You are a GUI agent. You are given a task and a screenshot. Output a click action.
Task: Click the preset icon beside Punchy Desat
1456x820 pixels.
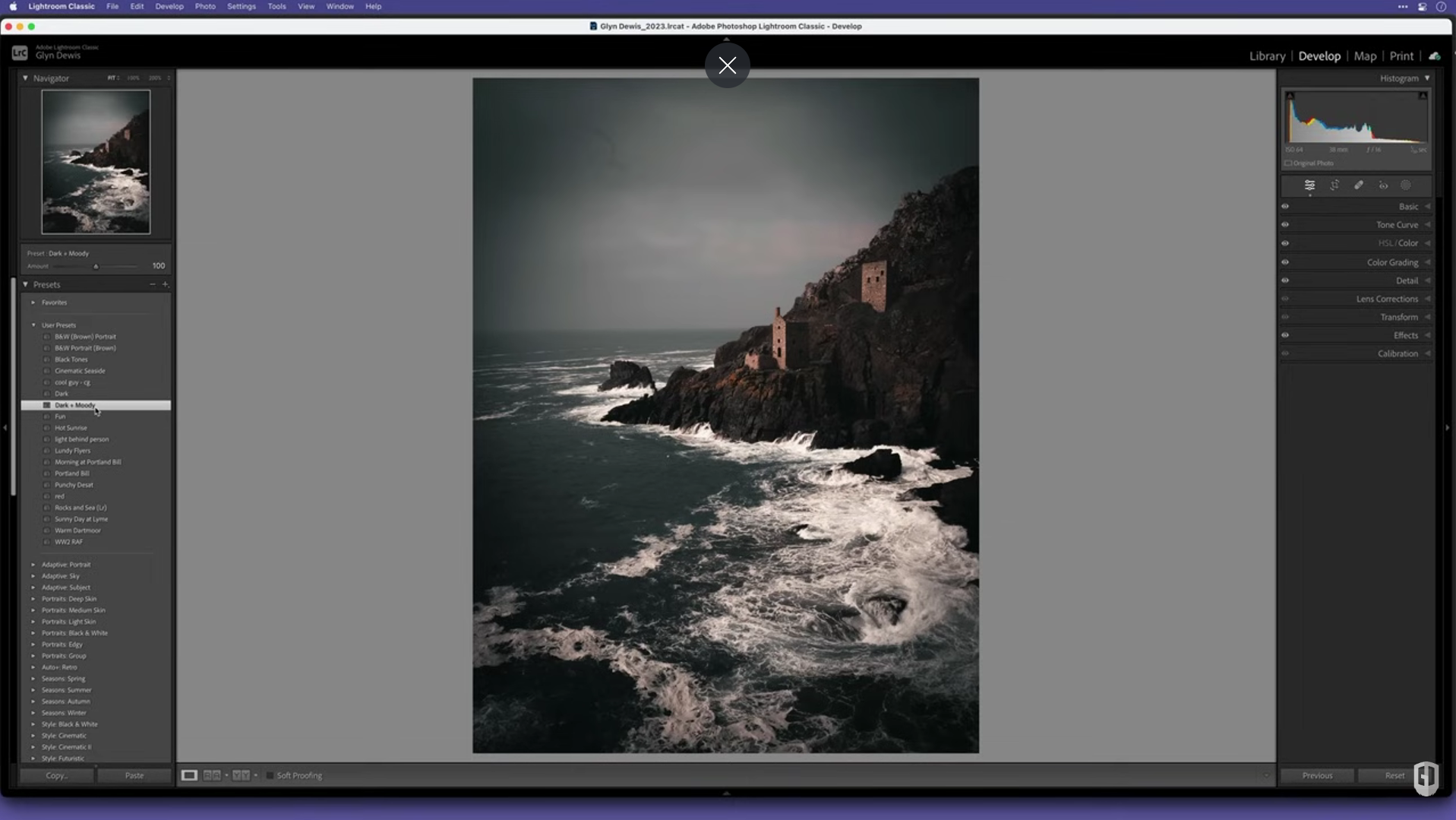tap(47, 485)
